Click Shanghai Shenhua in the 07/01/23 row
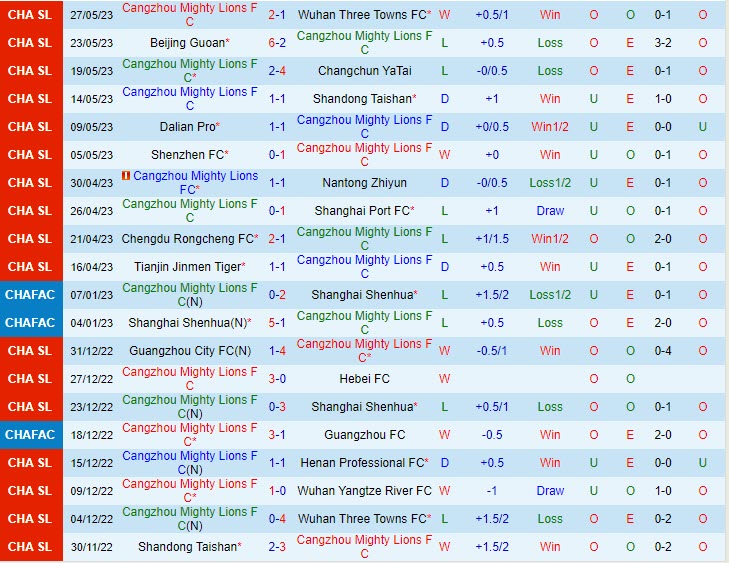The image size is (729, 563). click(362, 294)
